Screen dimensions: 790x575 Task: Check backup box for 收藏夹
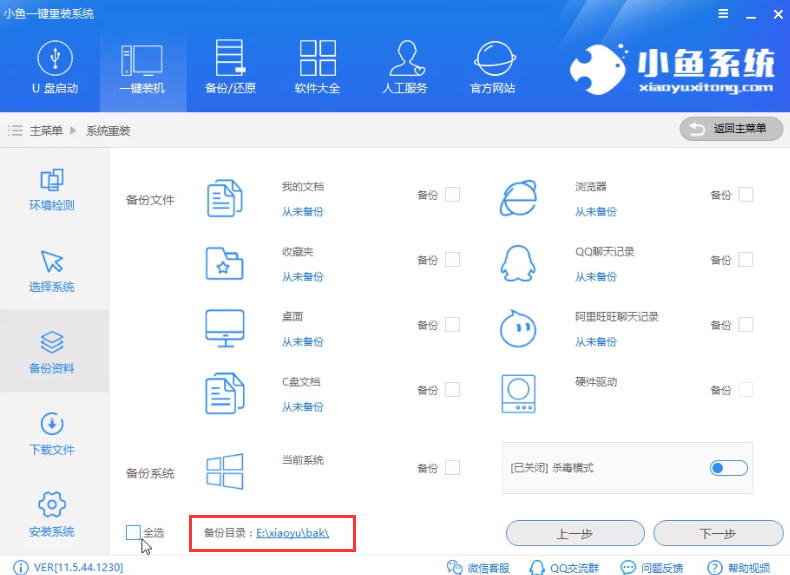(452, 260)
